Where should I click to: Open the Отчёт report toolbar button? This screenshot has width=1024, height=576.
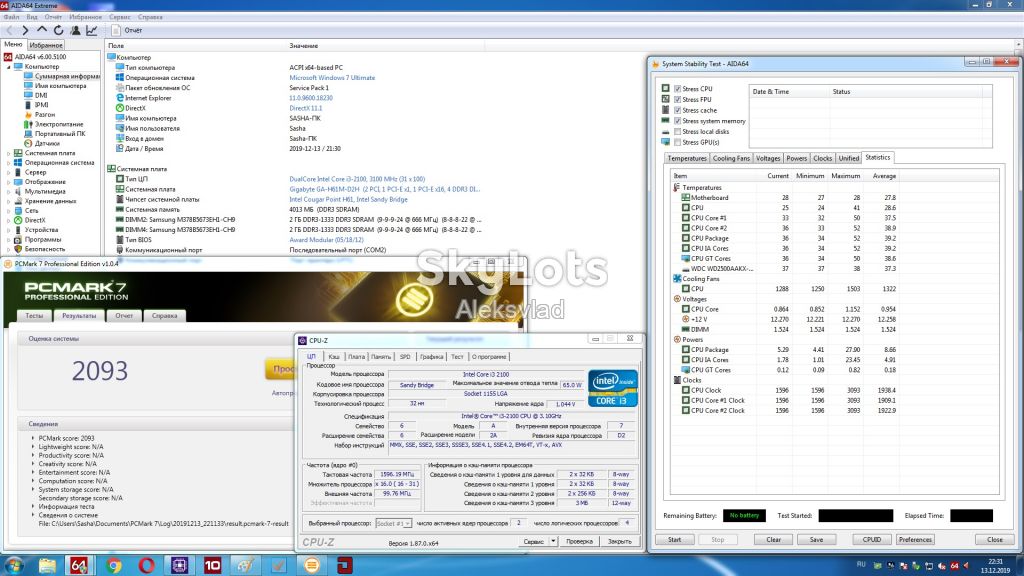pos(127,30)
